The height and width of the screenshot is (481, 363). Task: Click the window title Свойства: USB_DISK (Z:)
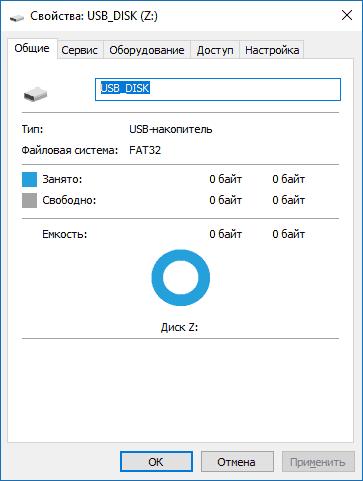(94, 16)
